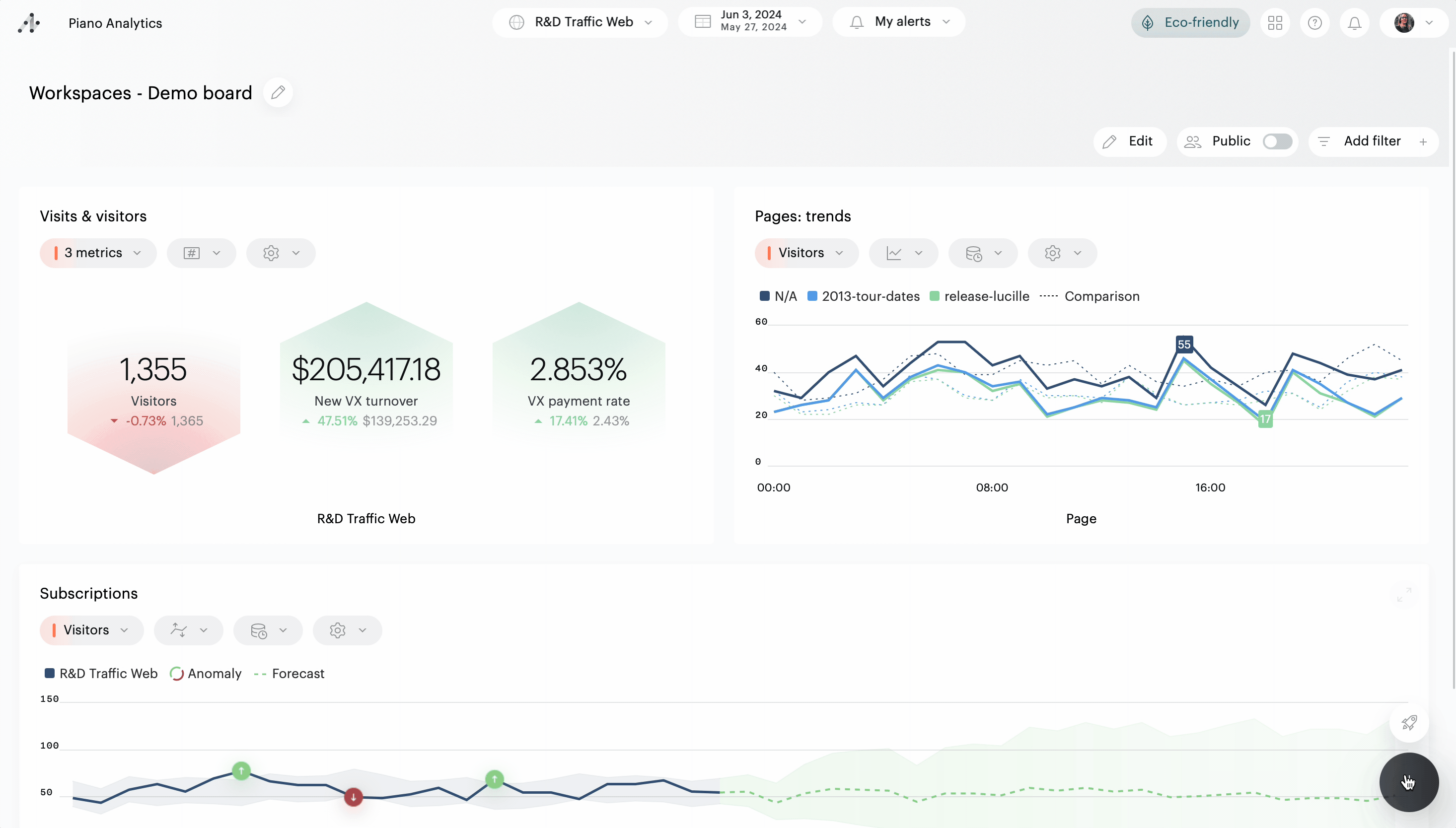This screenshot has width=1456, height=828.
Task: Toggle the 2013-tour-dates legend series
Action: click(x=864, y=296)
